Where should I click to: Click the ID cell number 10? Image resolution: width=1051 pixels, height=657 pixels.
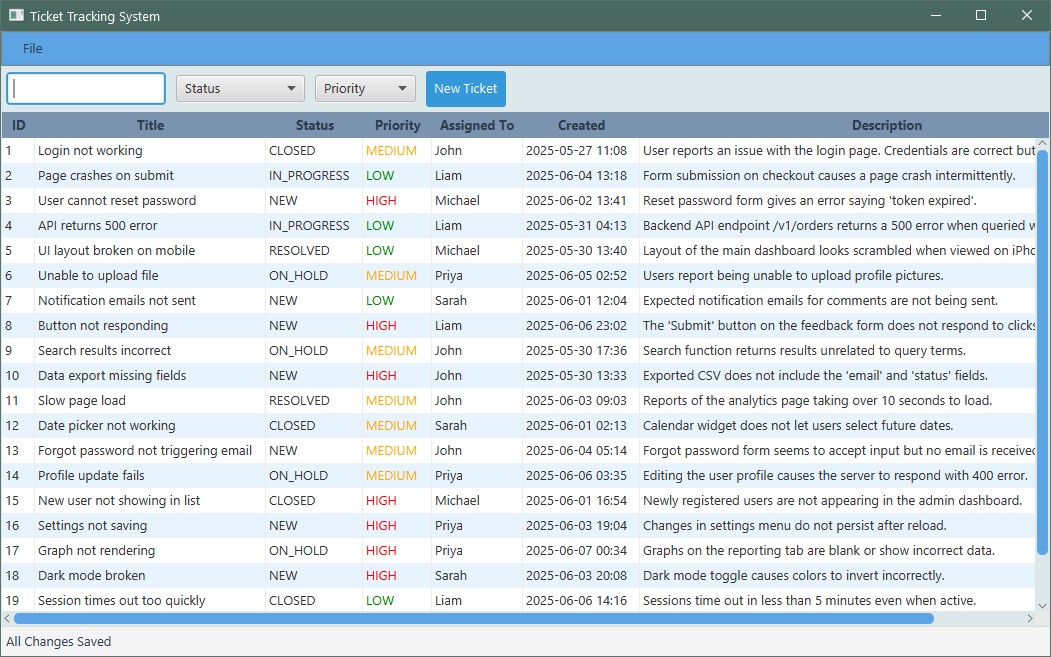click(x=12, y=375)
